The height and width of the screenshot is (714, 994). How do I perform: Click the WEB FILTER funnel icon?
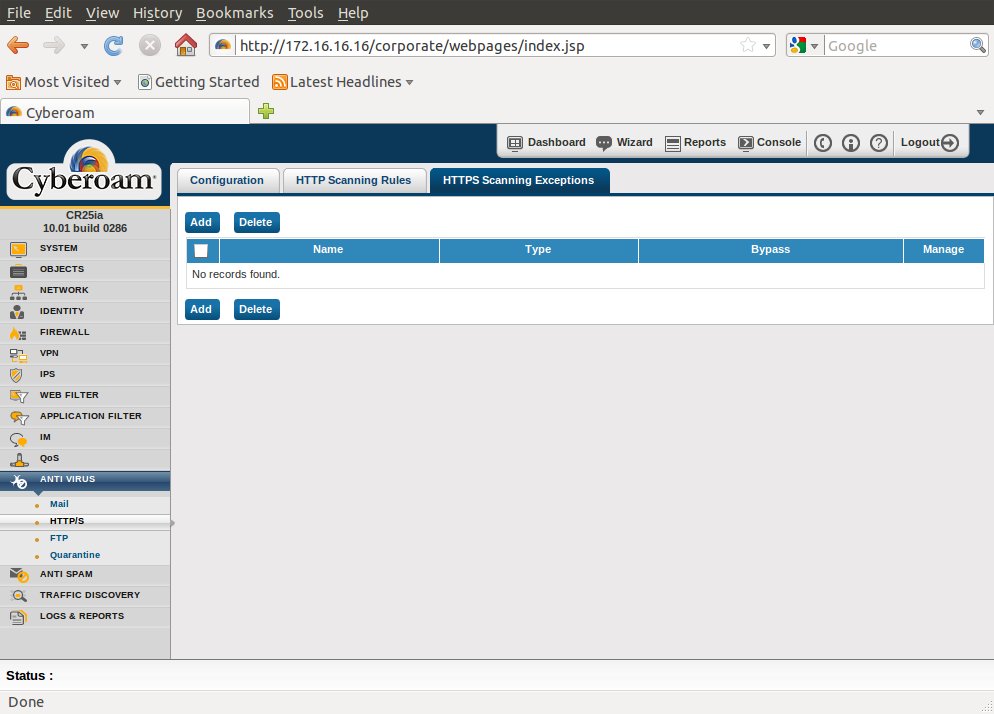[19, 396]
